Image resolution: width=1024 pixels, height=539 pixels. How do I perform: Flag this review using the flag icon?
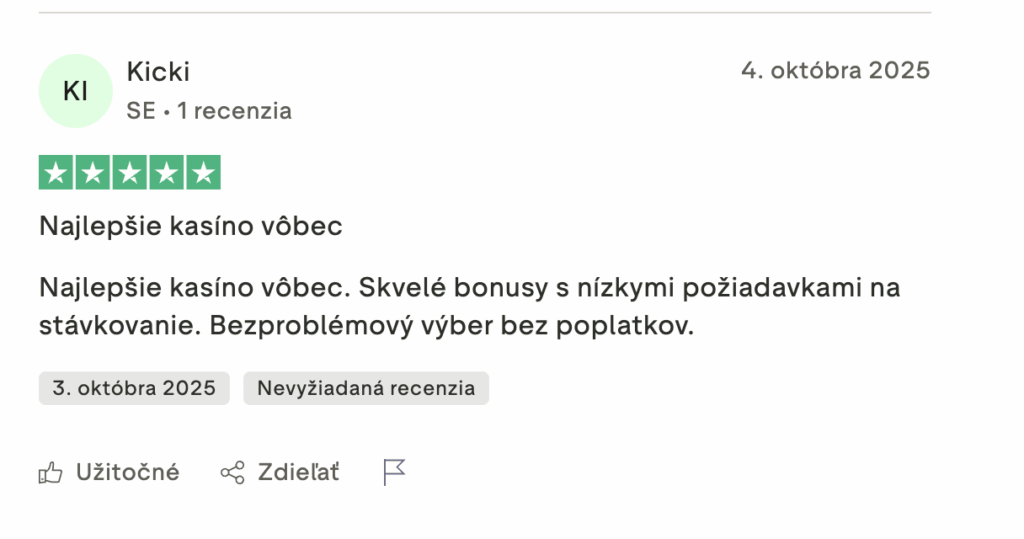[395, 472]
